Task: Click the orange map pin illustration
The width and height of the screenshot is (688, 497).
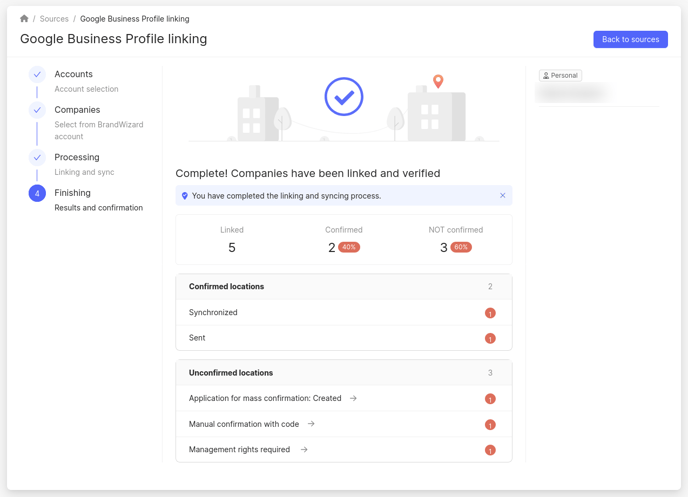Action: 438,81
